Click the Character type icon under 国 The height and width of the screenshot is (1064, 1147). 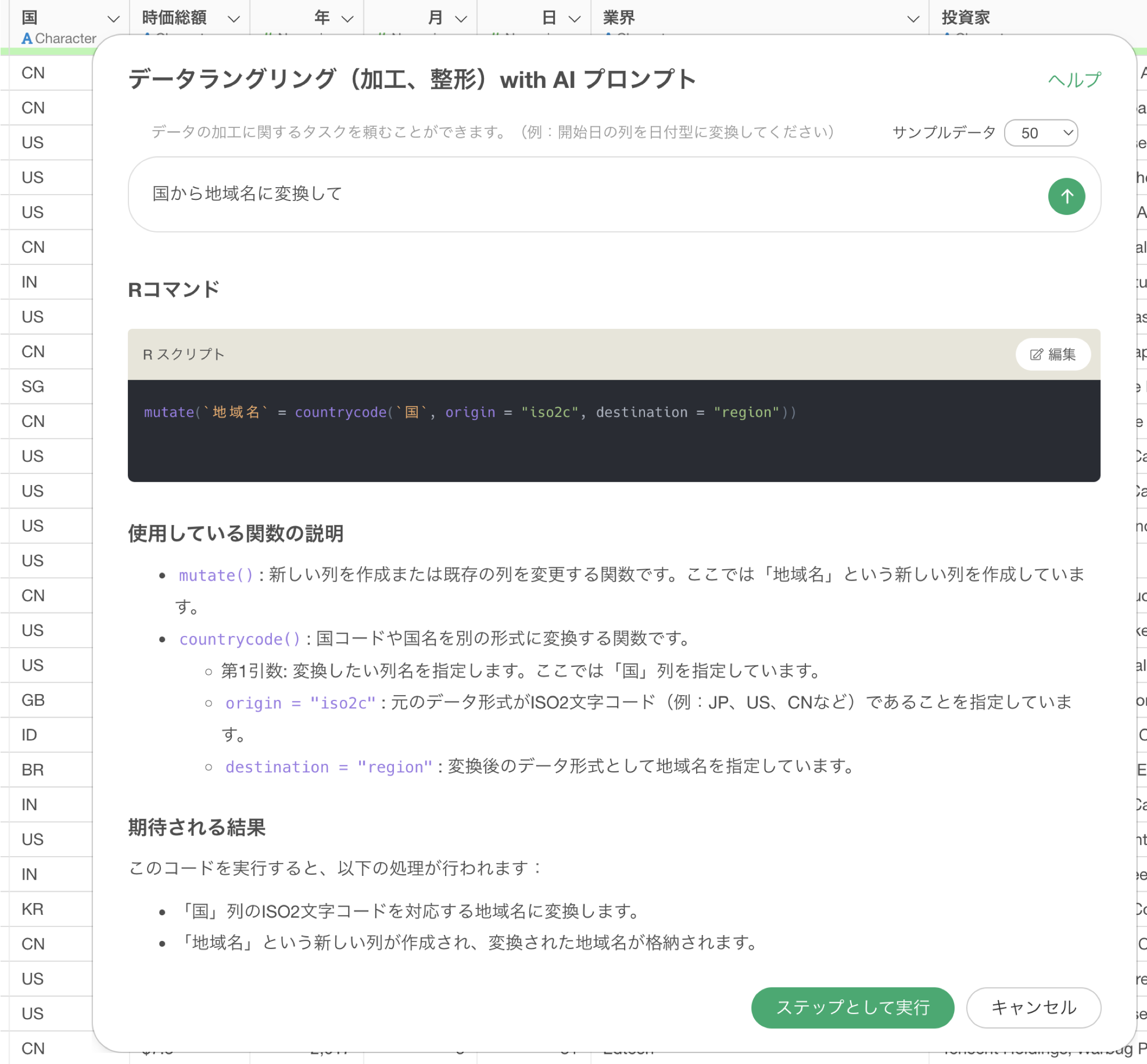(27, 38)
